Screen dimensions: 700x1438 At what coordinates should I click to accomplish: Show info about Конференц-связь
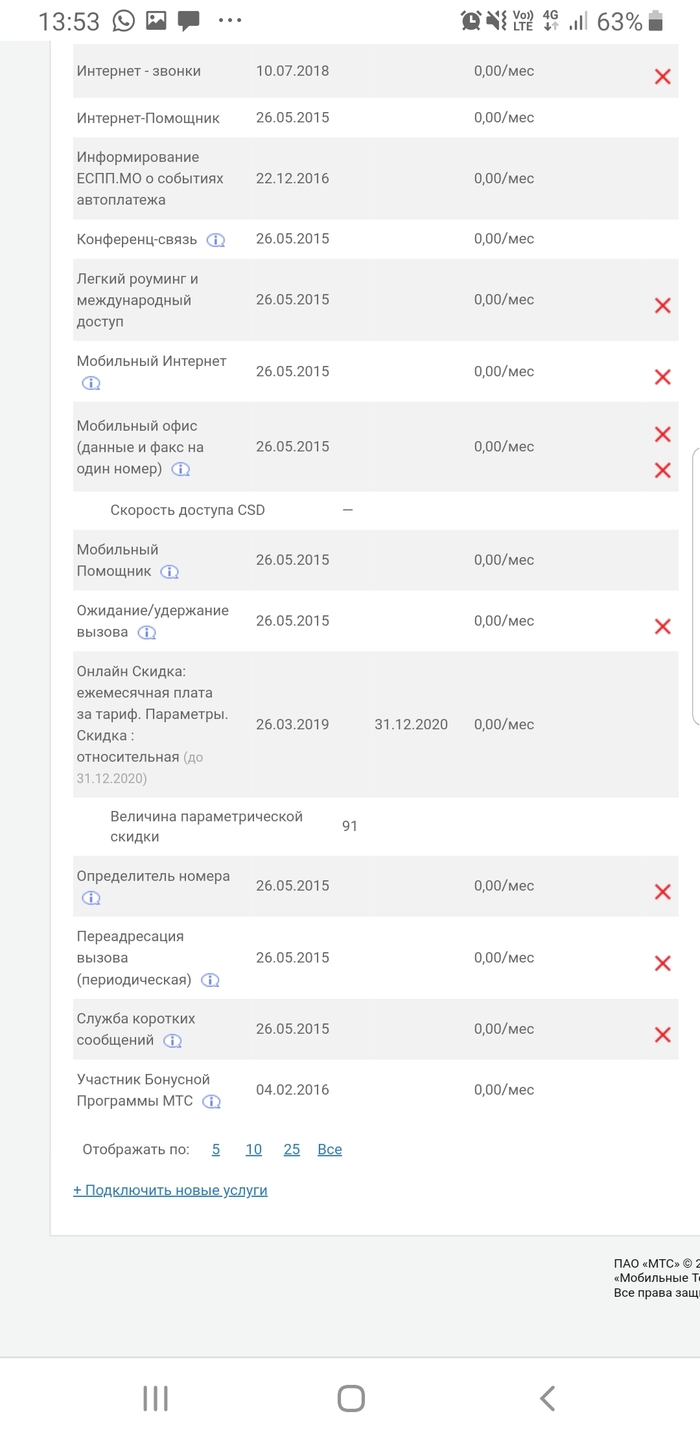pos(216,240)
